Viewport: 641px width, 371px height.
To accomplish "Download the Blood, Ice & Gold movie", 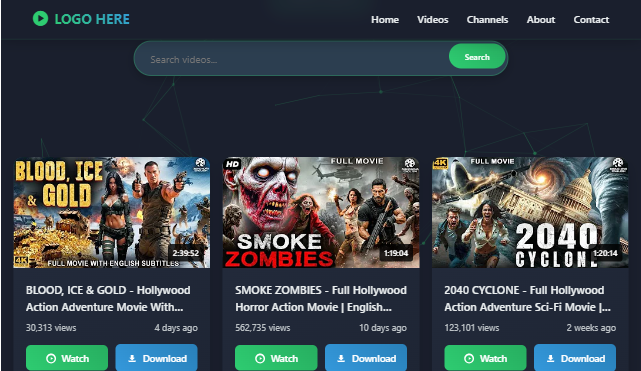I will [x=157, y=358].
